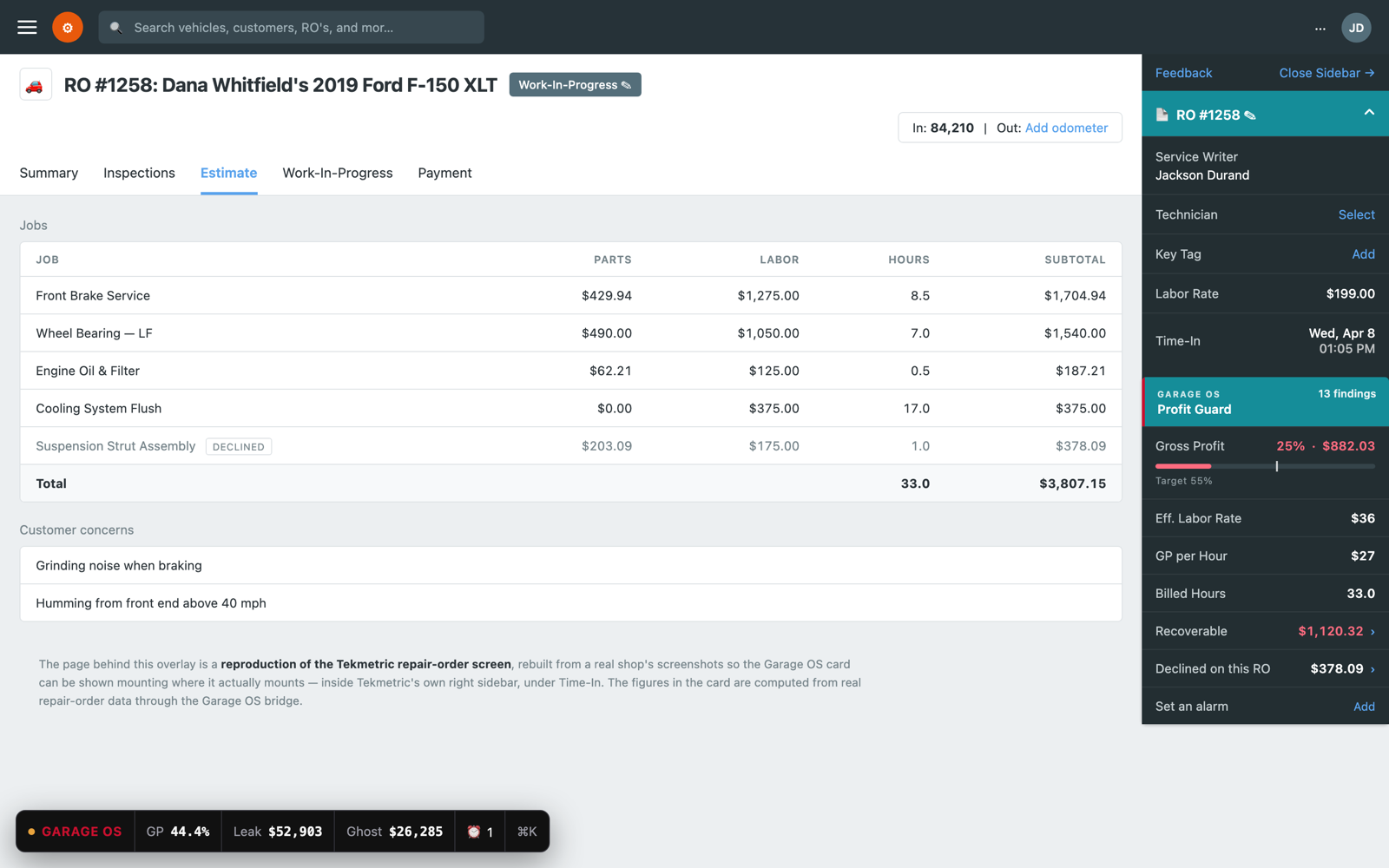This screenshot has width=1389, height=868.
Task: Switch to the Inspections tab
Action: coord(139,173)
